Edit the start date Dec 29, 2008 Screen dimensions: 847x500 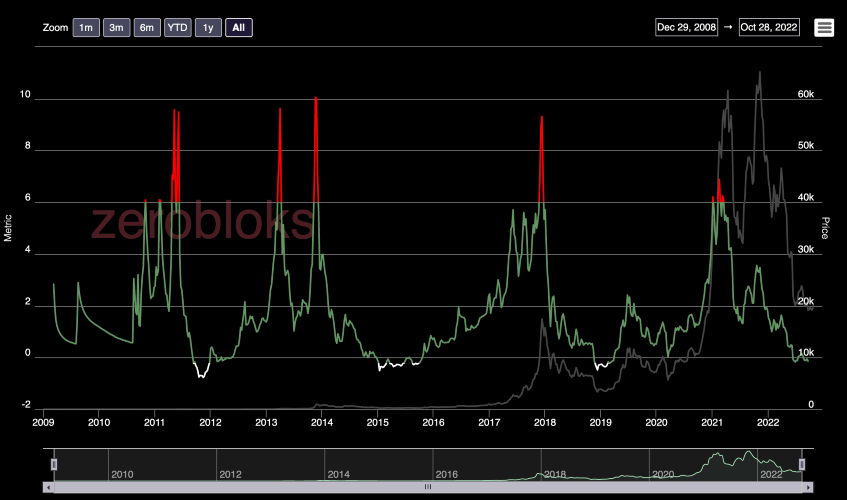tap(687, 27)
